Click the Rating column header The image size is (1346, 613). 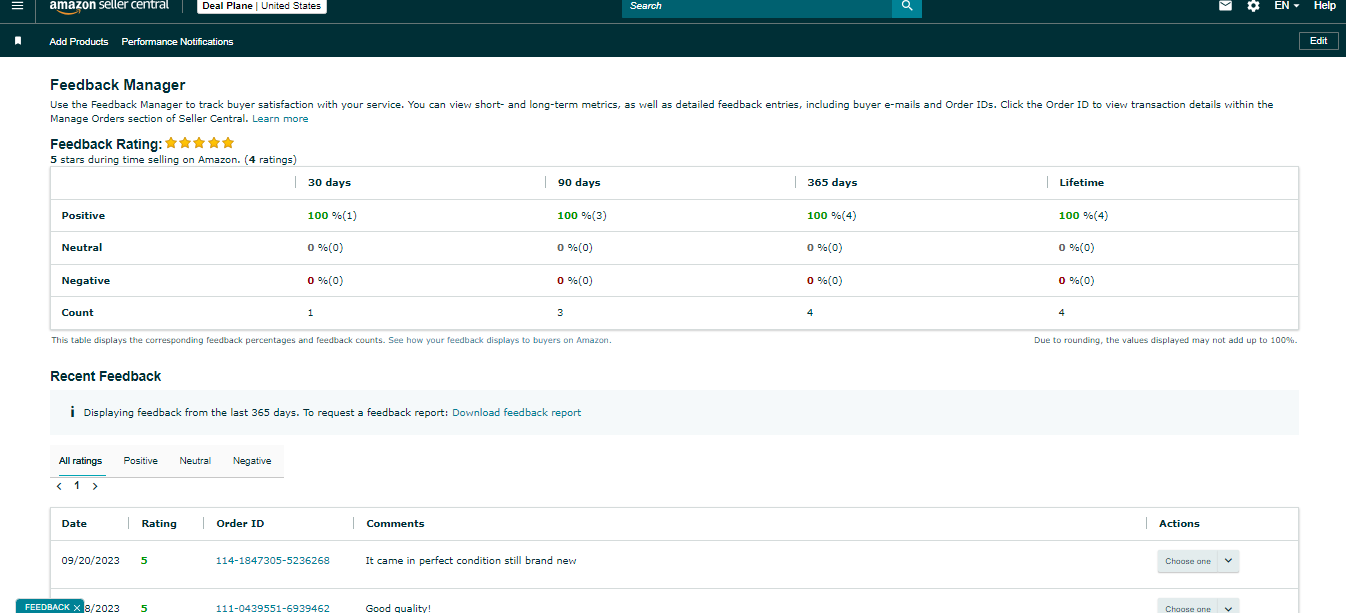point(159,524)
